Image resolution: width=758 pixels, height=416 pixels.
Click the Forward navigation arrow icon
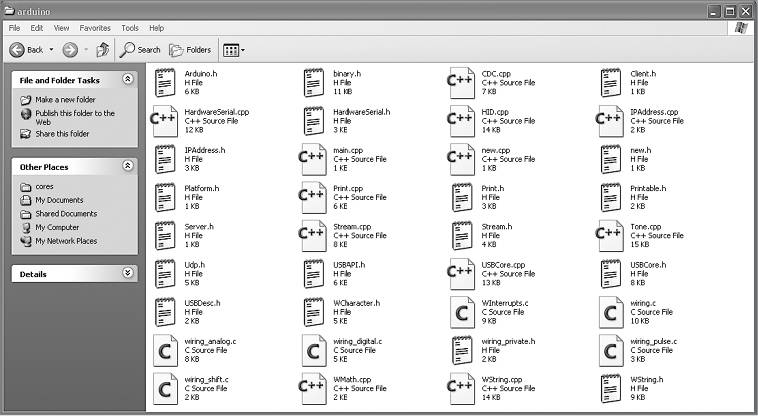tap(70, 49)
